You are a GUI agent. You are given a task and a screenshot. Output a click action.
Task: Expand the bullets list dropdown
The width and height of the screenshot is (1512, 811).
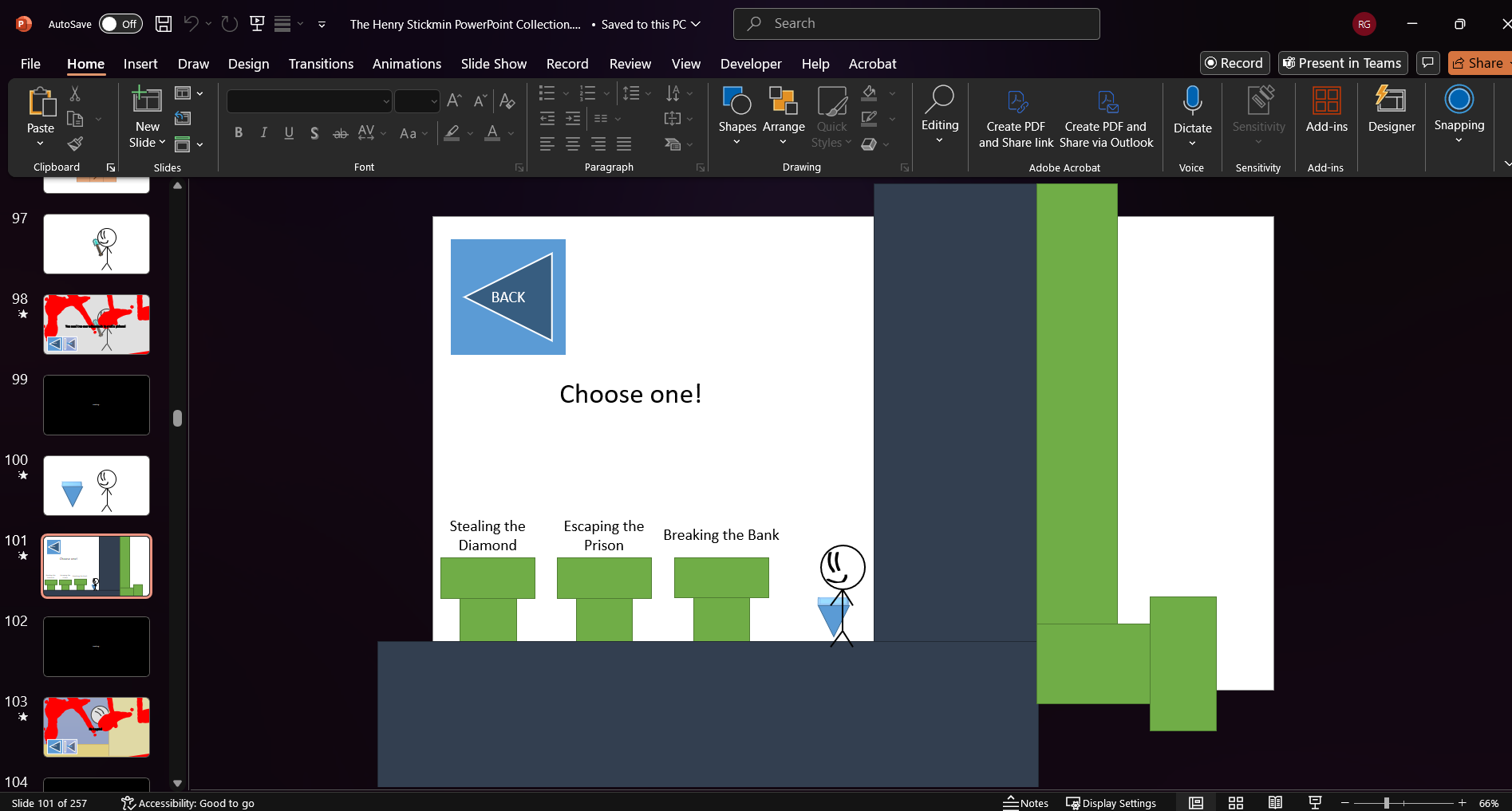point(567,93)
